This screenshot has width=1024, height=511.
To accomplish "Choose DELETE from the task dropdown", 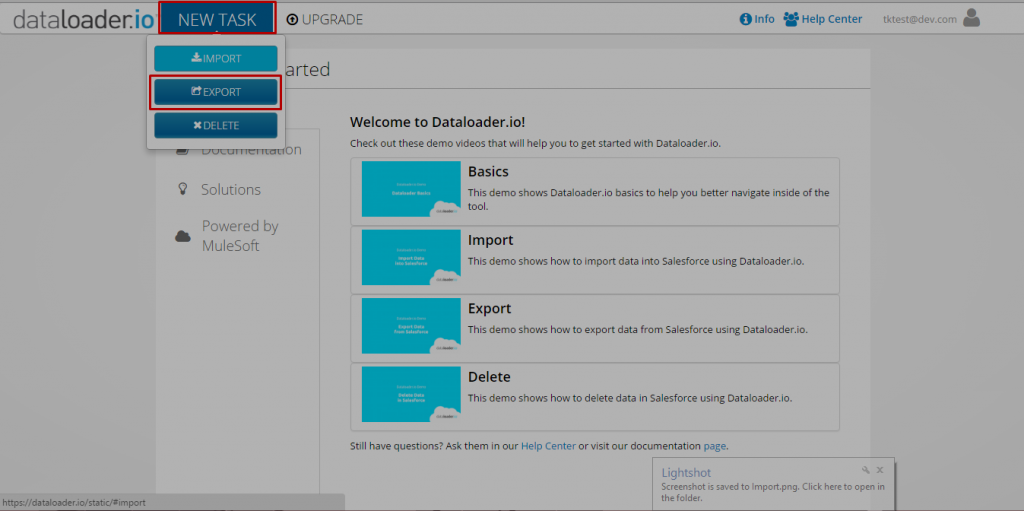I will coord(216,125).
